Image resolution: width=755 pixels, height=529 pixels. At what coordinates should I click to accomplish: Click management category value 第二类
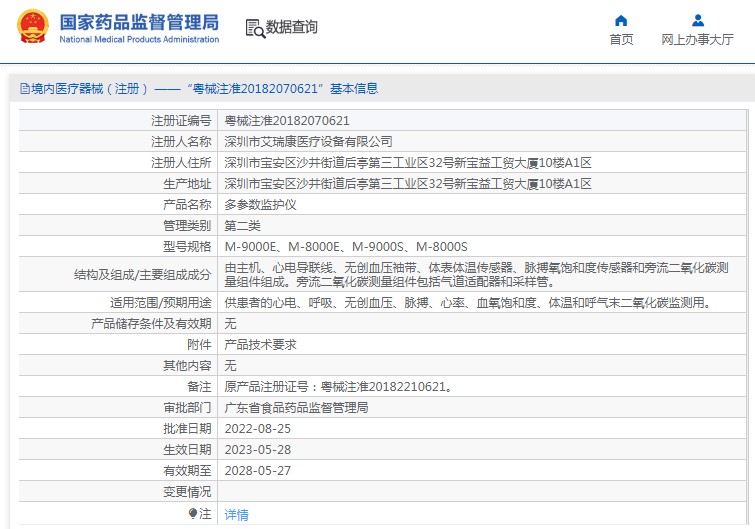(x=242, y=225)
